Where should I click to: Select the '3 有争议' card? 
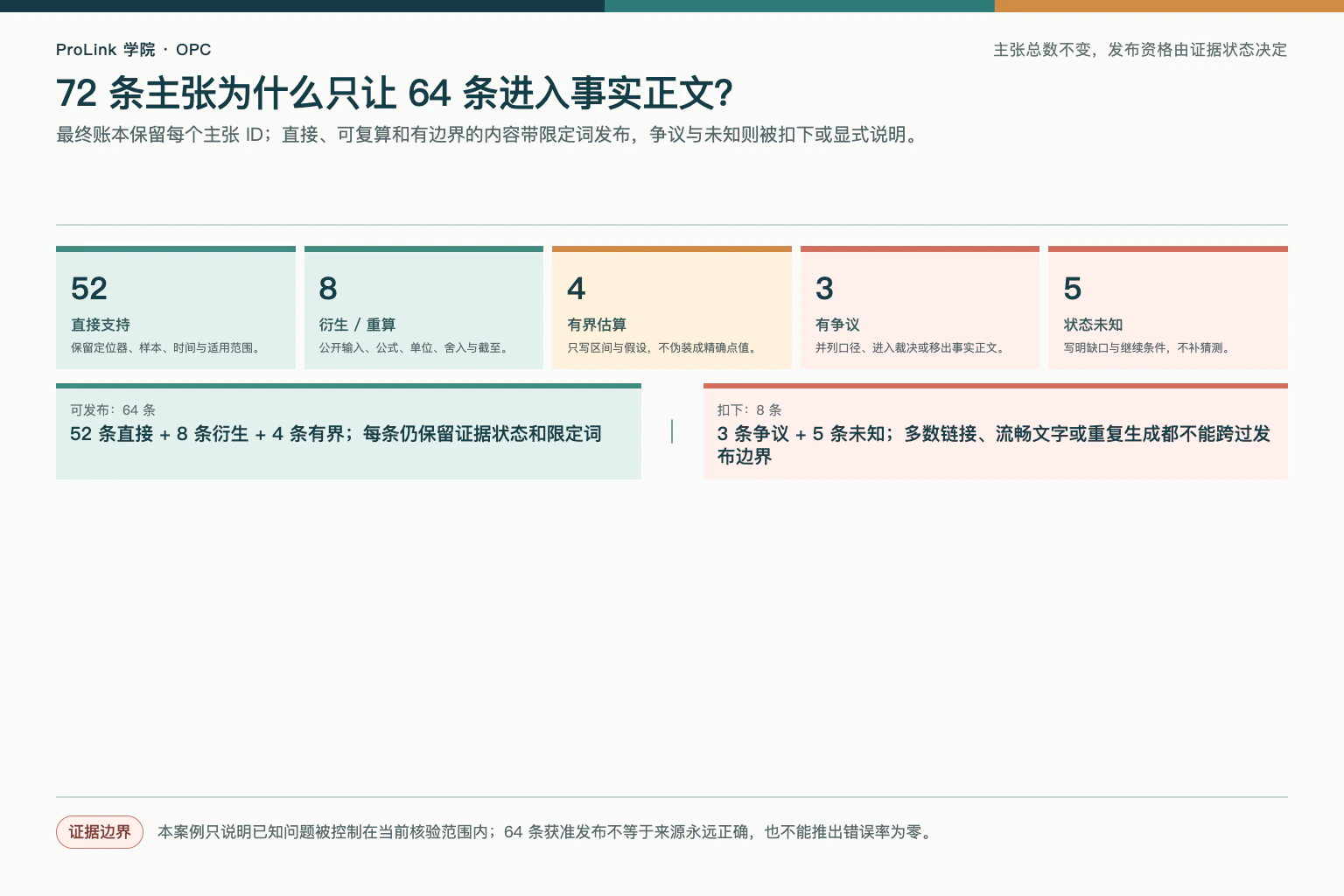(920, 307)
